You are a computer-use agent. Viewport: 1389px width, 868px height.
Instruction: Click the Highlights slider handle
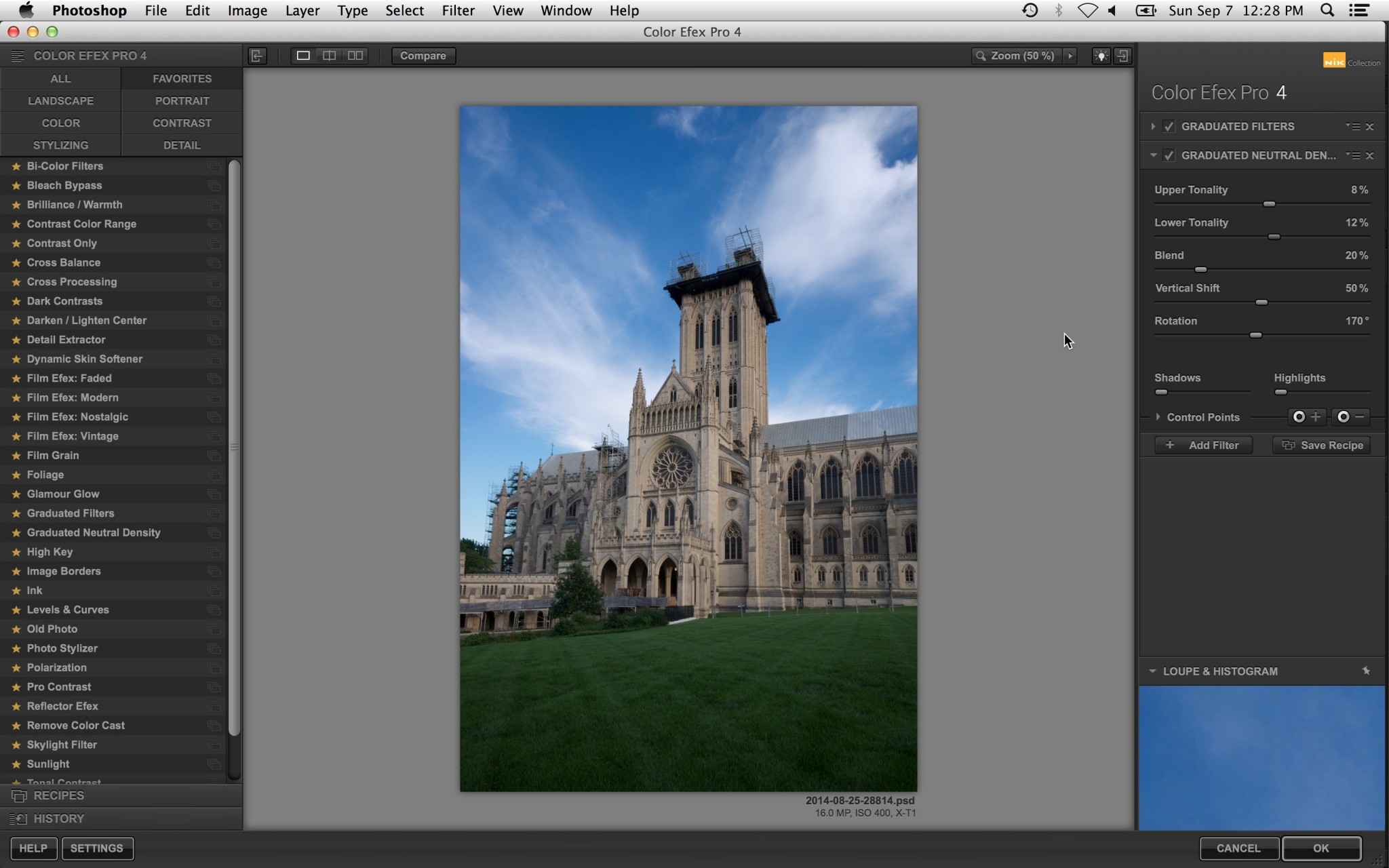click(1280, 393)
